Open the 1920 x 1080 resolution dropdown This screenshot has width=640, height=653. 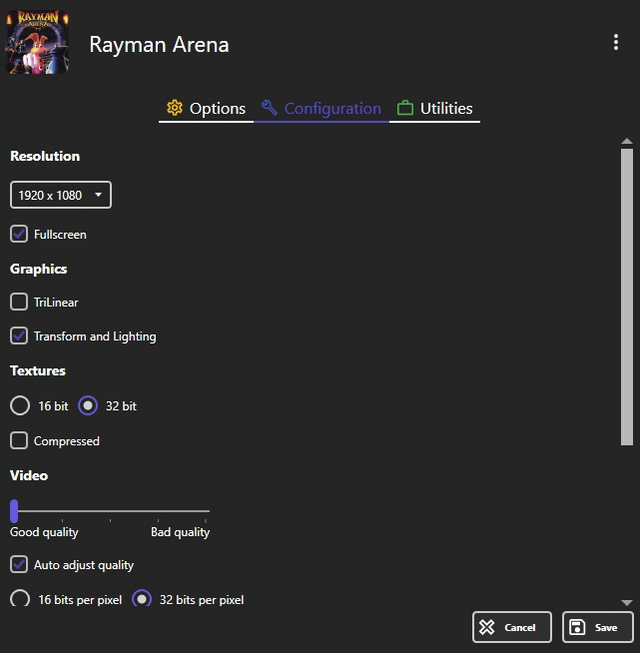point(61,195)
